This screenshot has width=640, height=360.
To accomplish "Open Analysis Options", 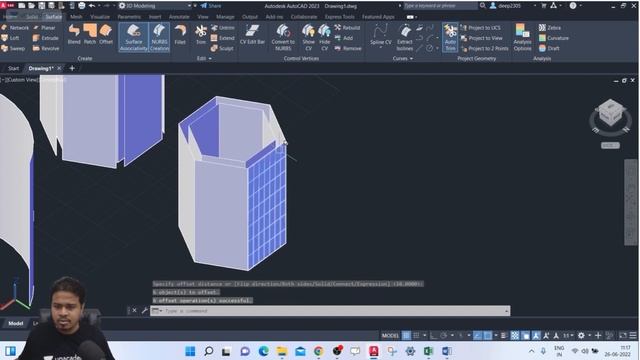I will 522,37.
